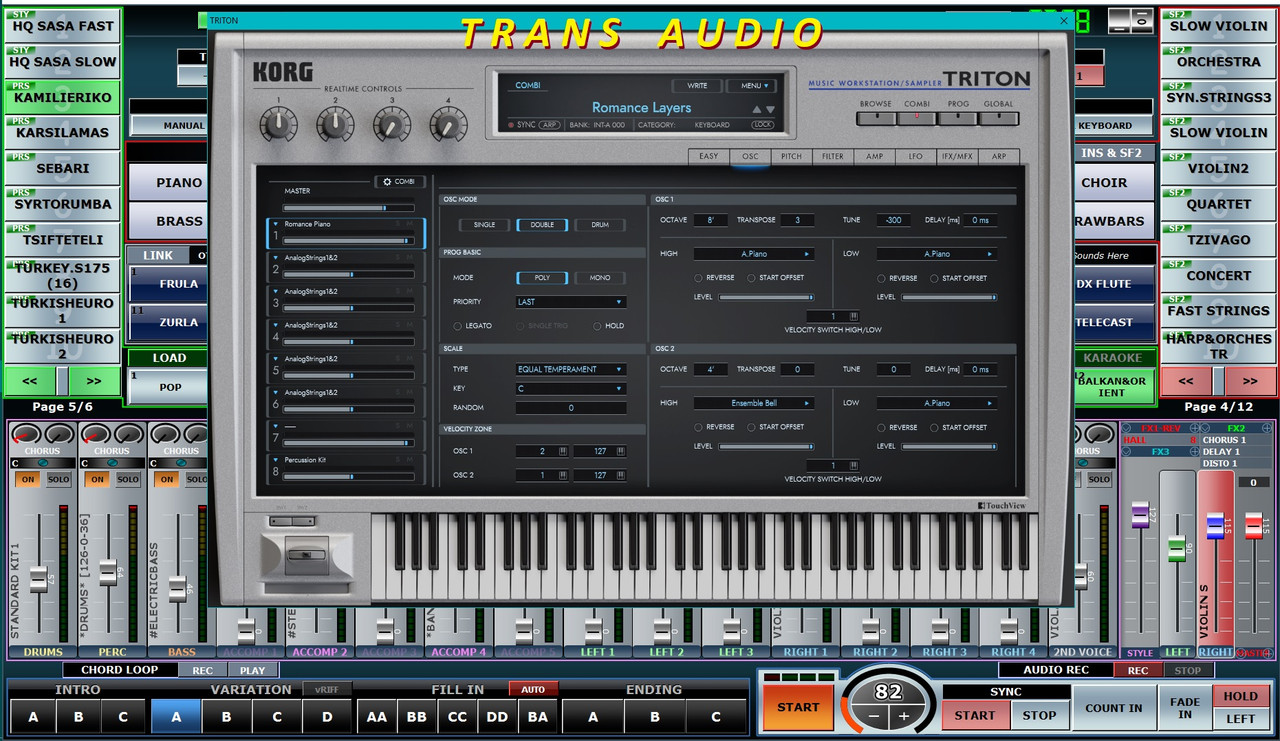This screenshot has height=741, width=1280.
Task: Switch to the IFX/MFX tab
Action: [x=956, y=156]
